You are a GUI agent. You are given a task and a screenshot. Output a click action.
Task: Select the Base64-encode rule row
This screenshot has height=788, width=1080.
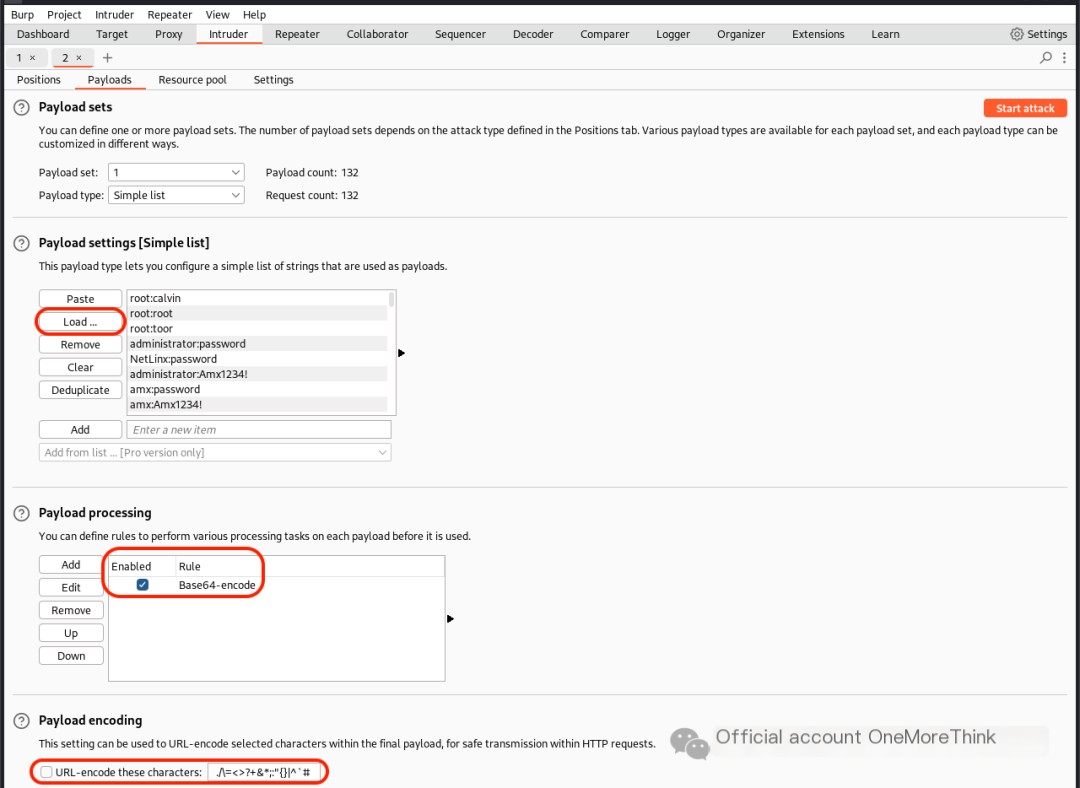coord(276,585)
